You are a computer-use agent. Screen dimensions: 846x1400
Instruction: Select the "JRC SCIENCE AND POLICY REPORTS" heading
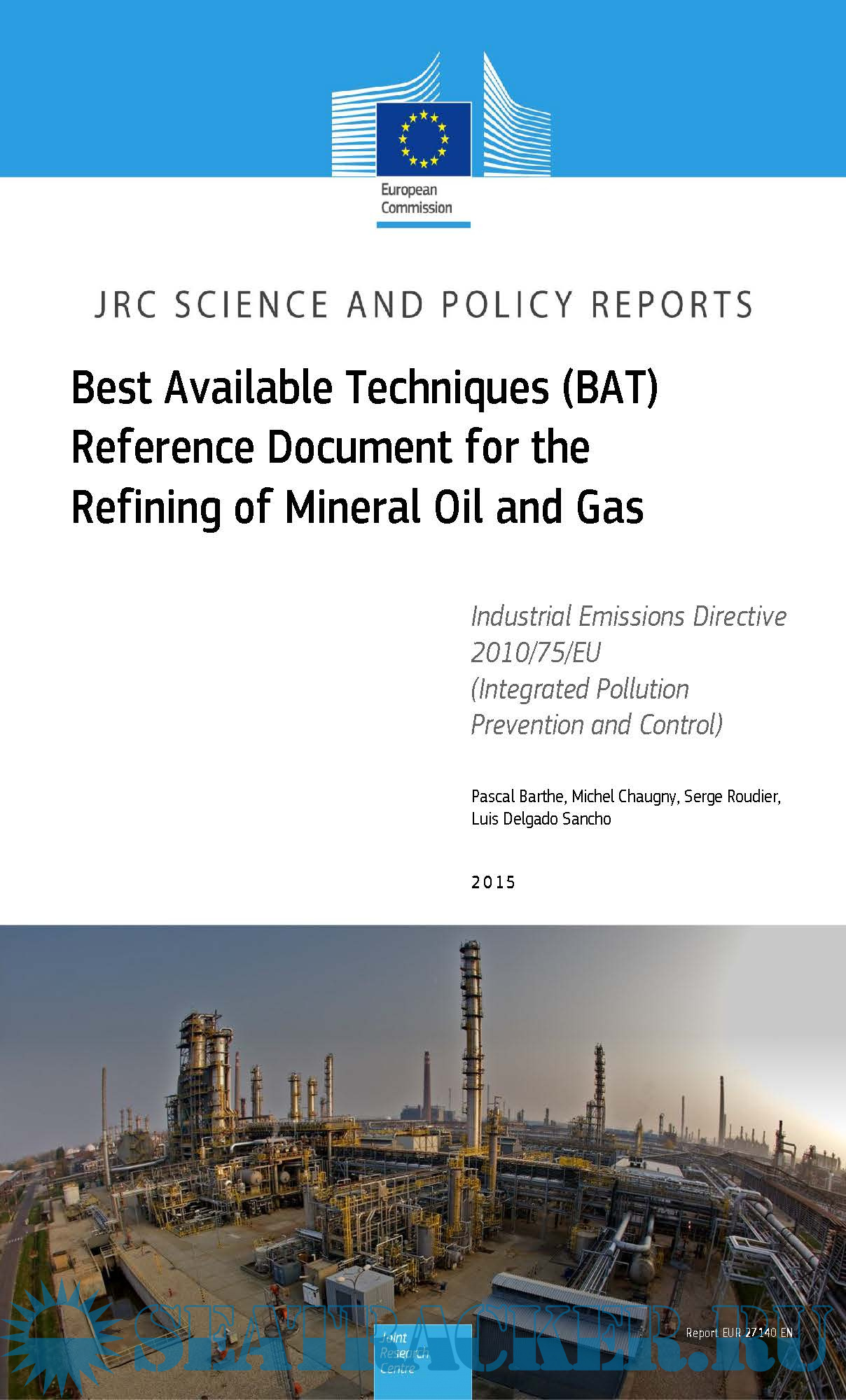[423, 304]
